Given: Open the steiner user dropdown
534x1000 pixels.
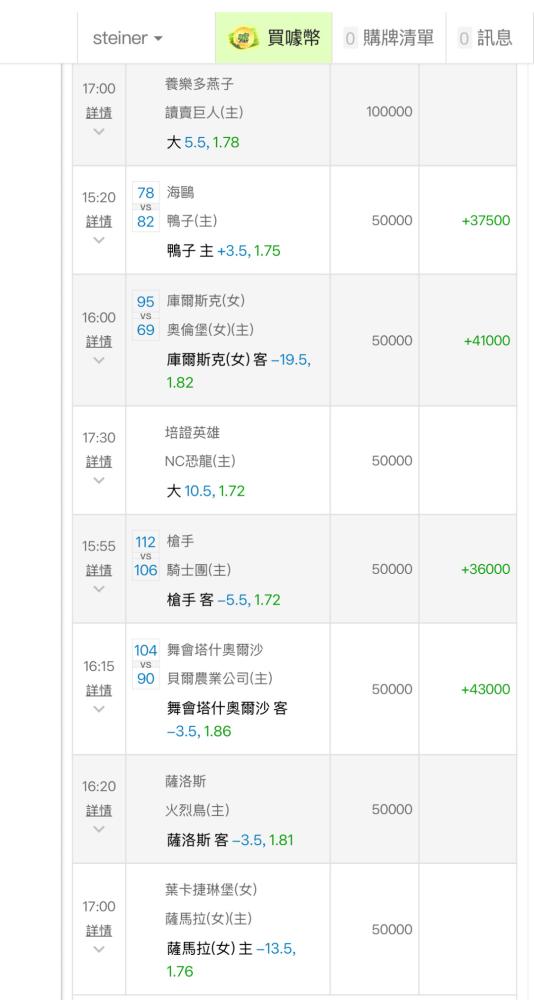Looking at the screenshot, I should pos(128,38).
